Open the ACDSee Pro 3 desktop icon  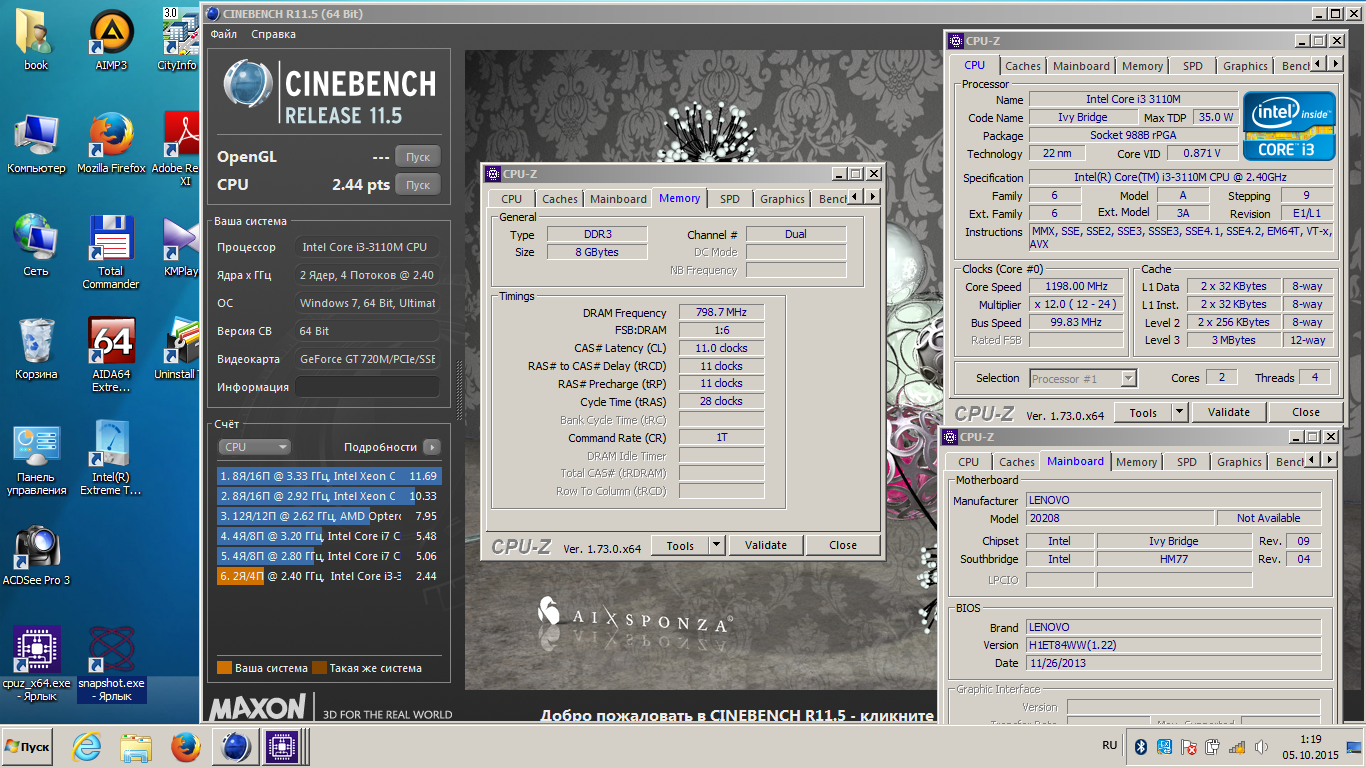(x=36, y=556)
